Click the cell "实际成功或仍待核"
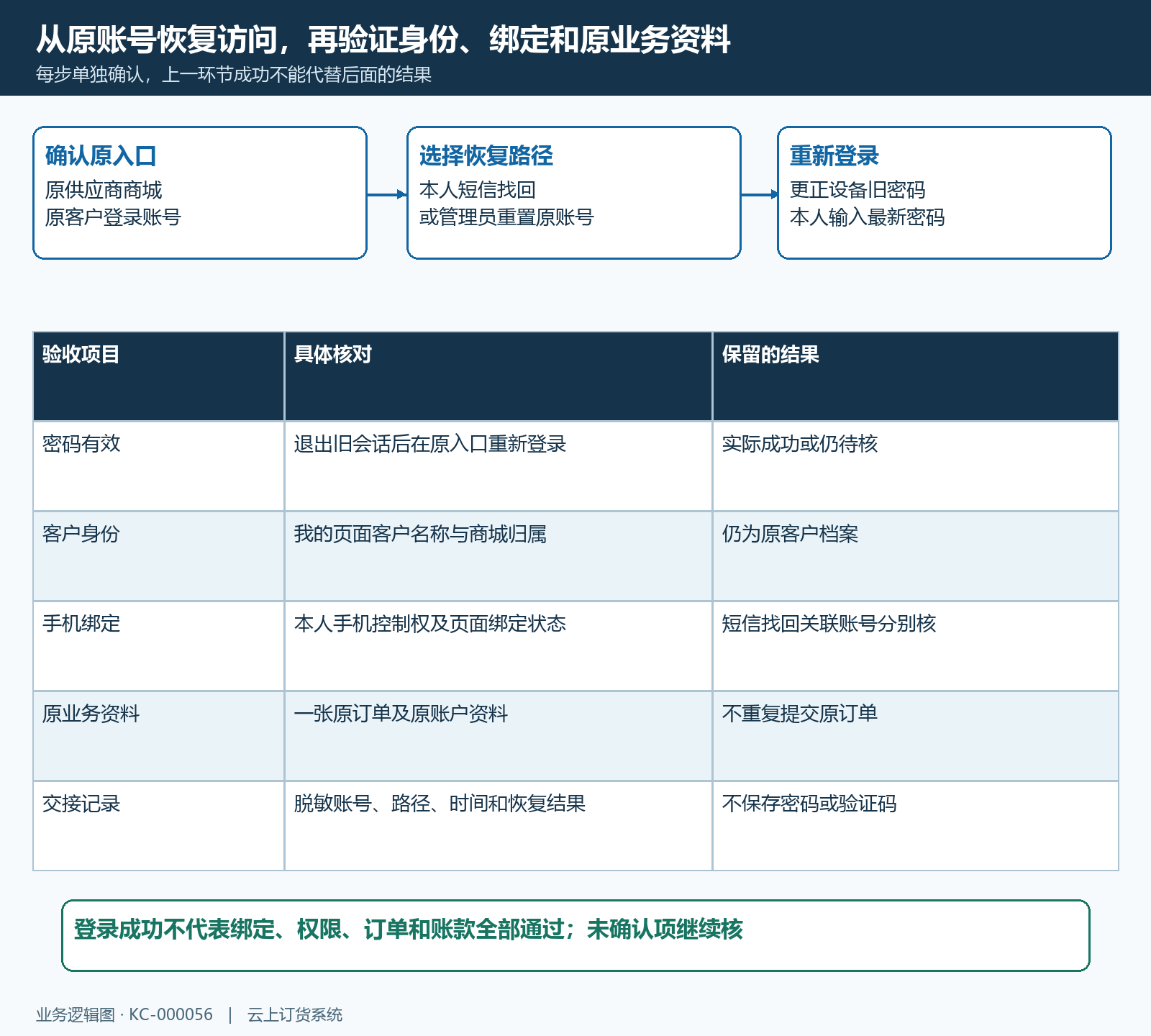The width and height of the screenshot is (1151, 1036). [916, 466]
